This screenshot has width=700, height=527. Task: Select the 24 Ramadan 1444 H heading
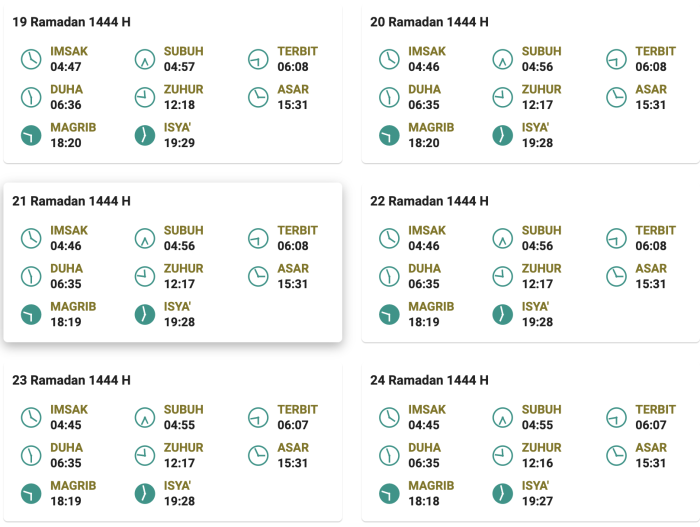[x=429, y=380]
